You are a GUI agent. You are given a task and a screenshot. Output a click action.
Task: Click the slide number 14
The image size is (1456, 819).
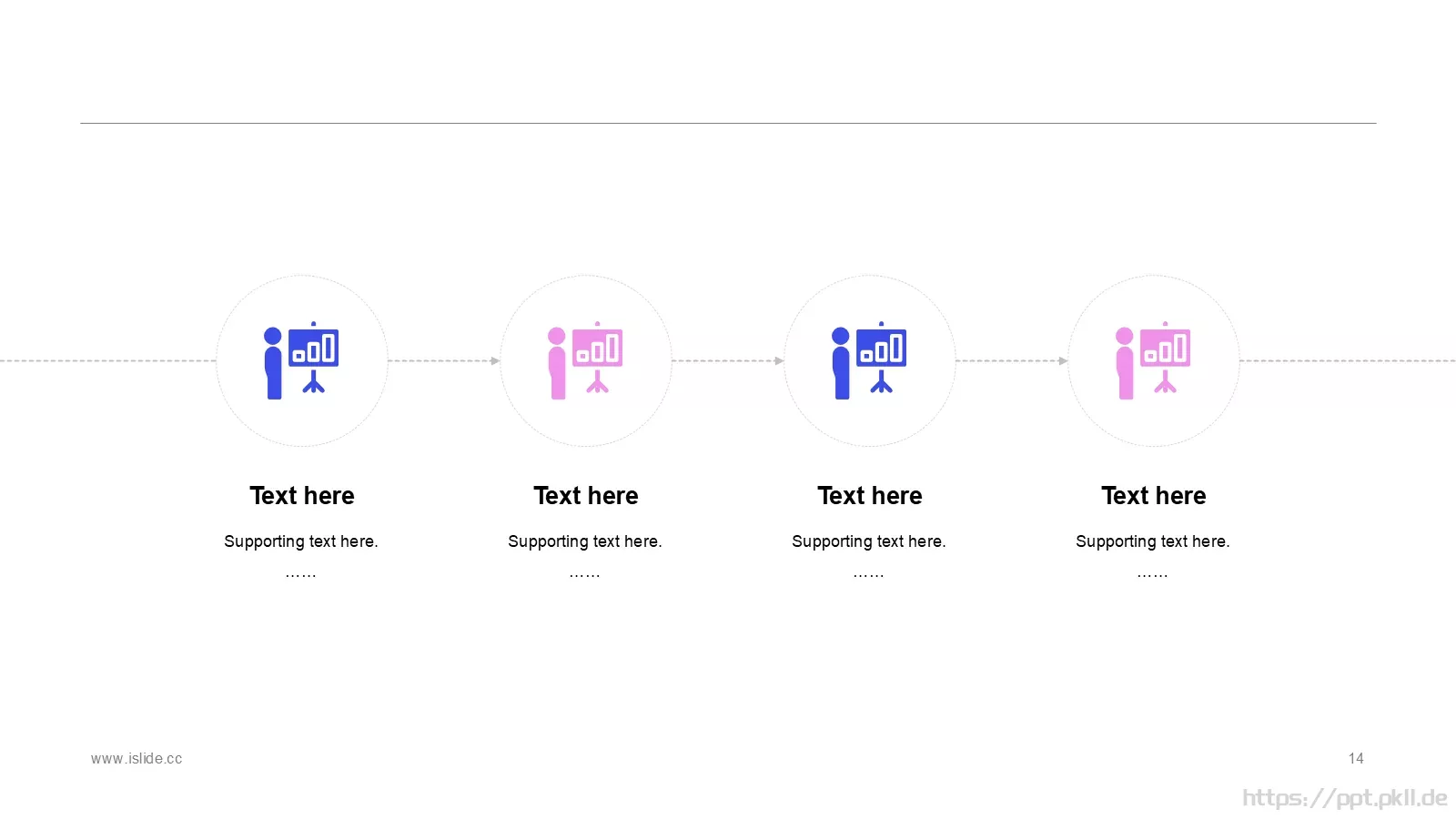pyautogui.click(x=1356, y=759)
